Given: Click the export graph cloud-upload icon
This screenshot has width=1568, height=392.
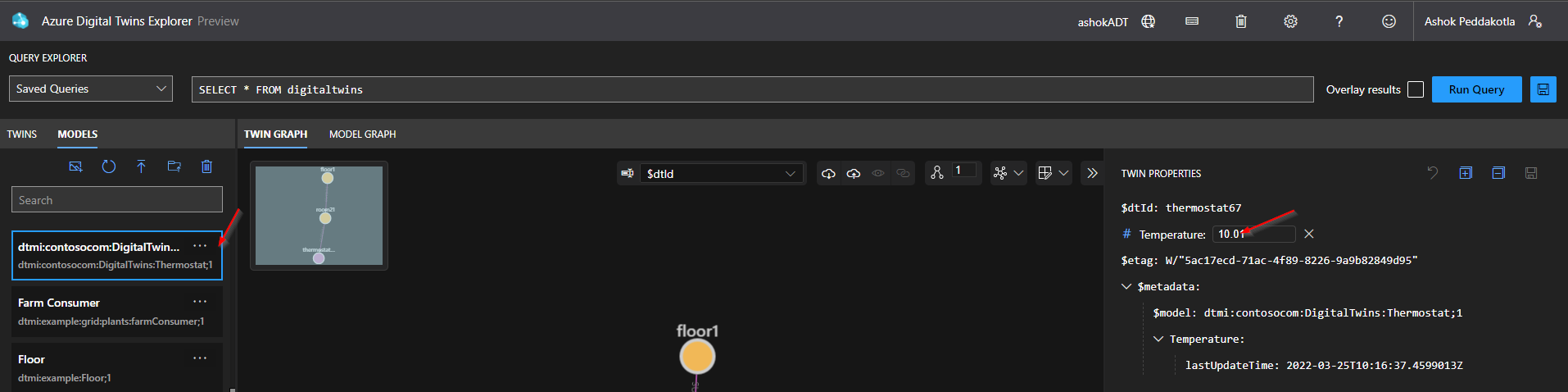Looking at the screenshot, I should tap(853, 173).
